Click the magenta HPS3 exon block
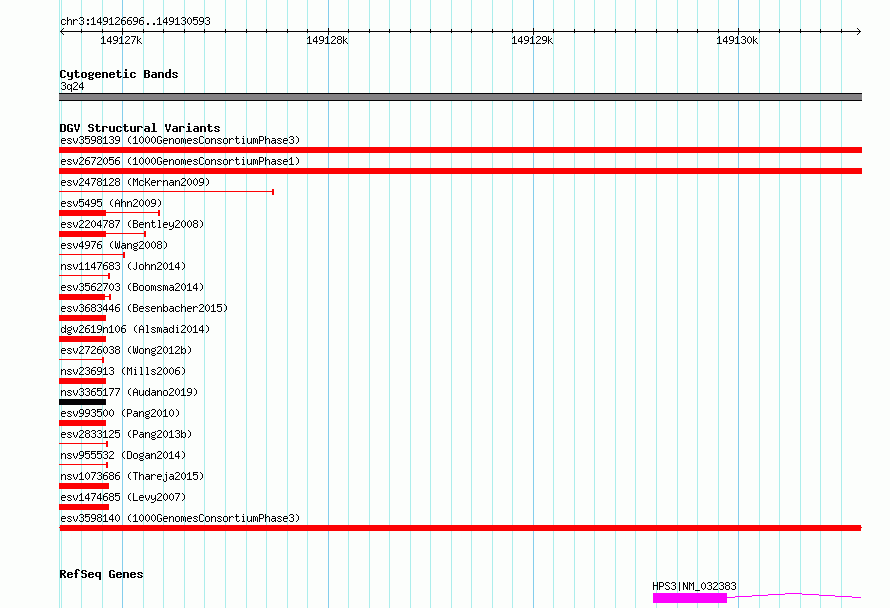This screenshot has height=608, width=890. click(690, 598)
